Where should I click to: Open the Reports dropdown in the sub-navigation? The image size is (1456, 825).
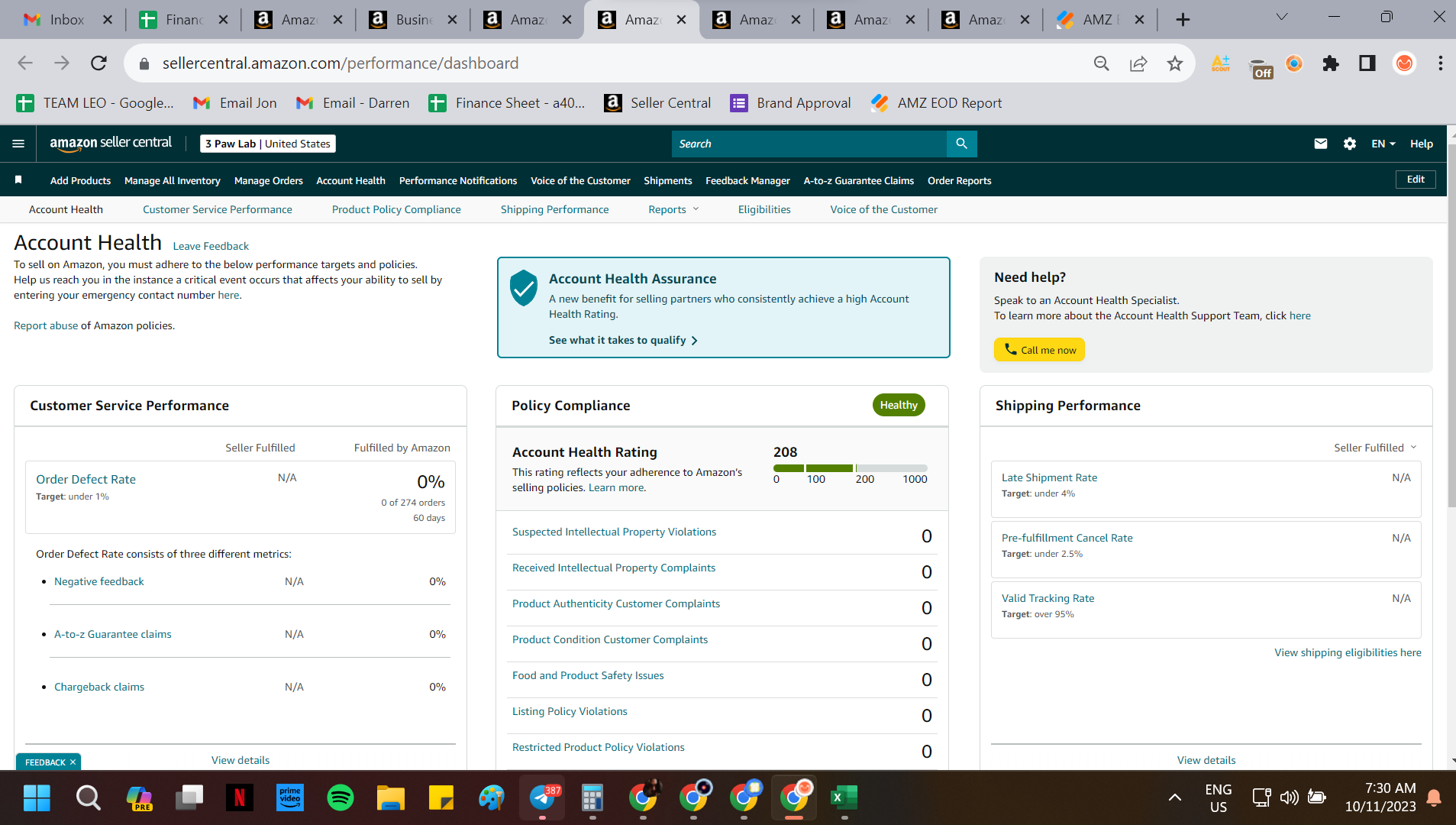click(673, 209)
